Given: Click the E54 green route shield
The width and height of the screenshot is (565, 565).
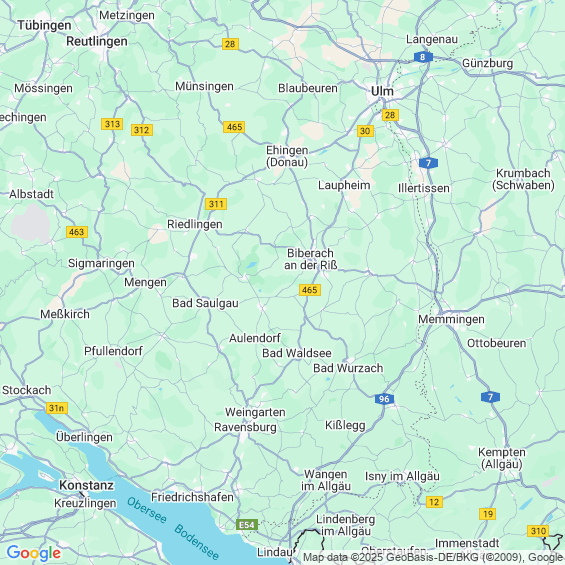Looking at the screenshot, I should [x=247, y=525].
